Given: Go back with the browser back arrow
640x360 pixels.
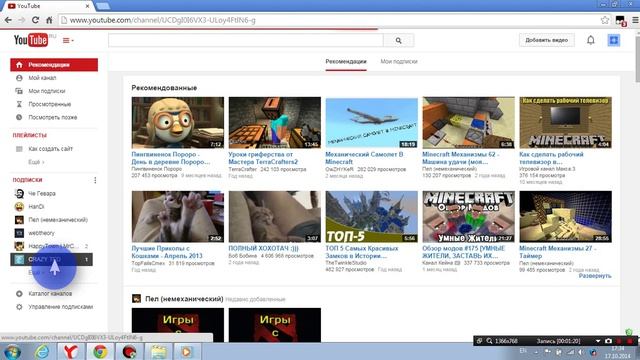Looking at the screenshot, I should (x=8, y=20).
